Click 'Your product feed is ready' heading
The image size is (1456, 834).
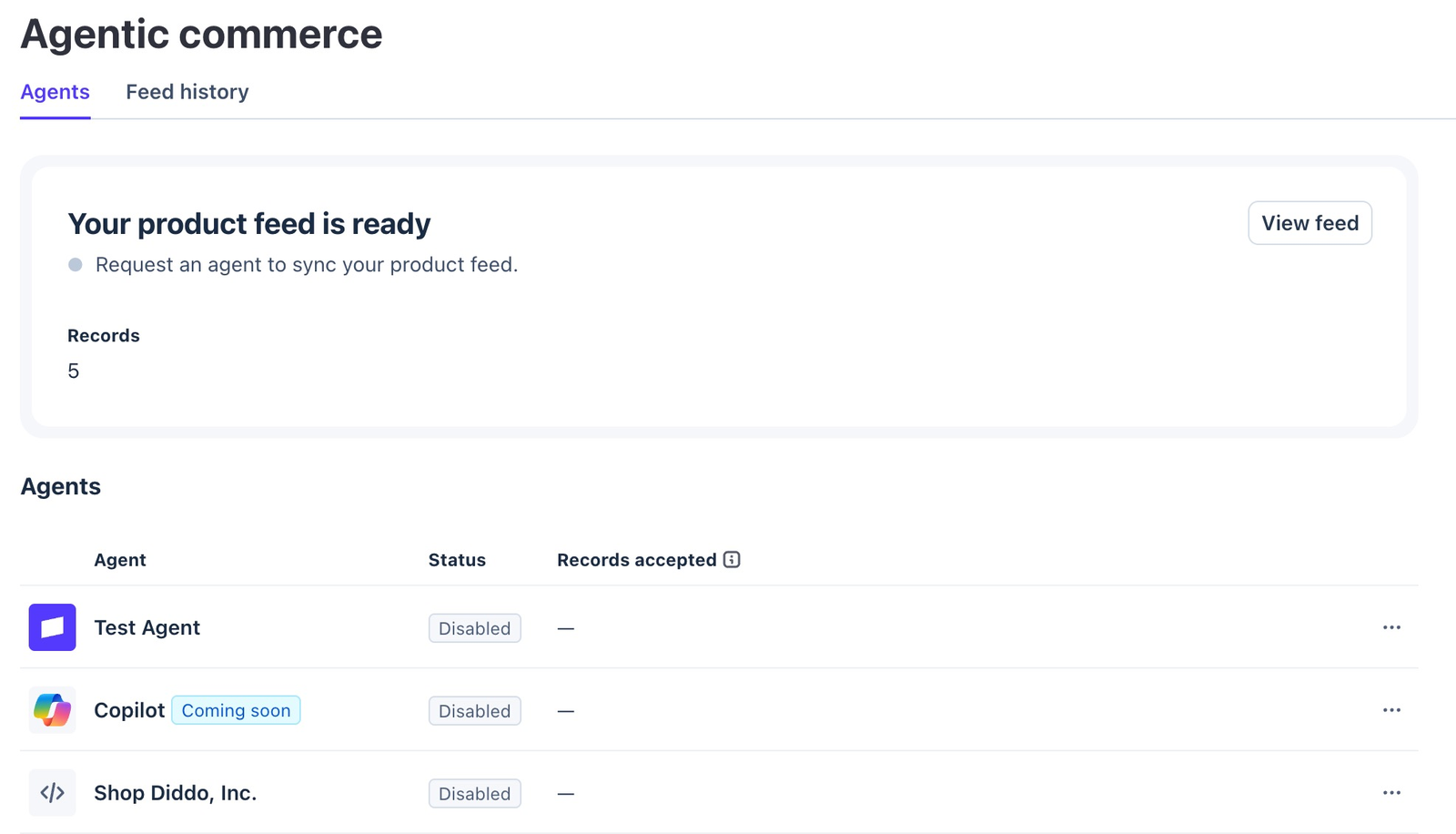pos(249,224)
